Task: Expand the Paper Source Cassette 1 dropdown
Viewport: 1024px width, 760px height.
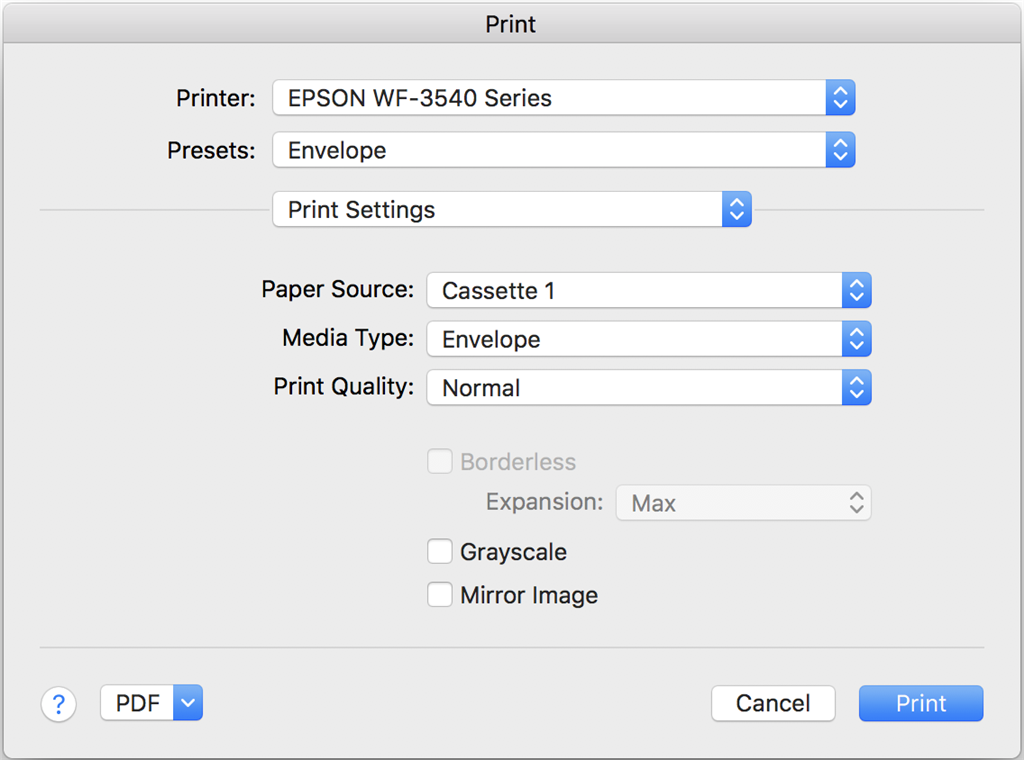Action: [x=649, y=290]
